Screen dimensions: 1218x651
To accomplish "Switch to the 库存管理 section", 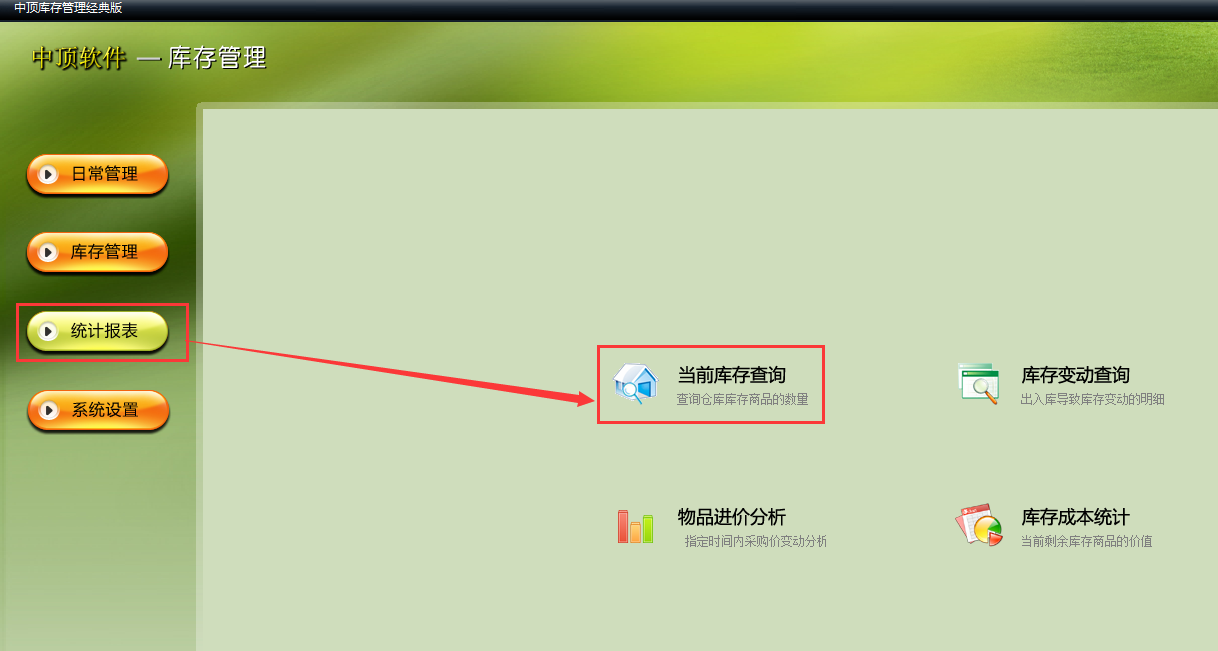I will pyautogui.click(x=97, y=253).
